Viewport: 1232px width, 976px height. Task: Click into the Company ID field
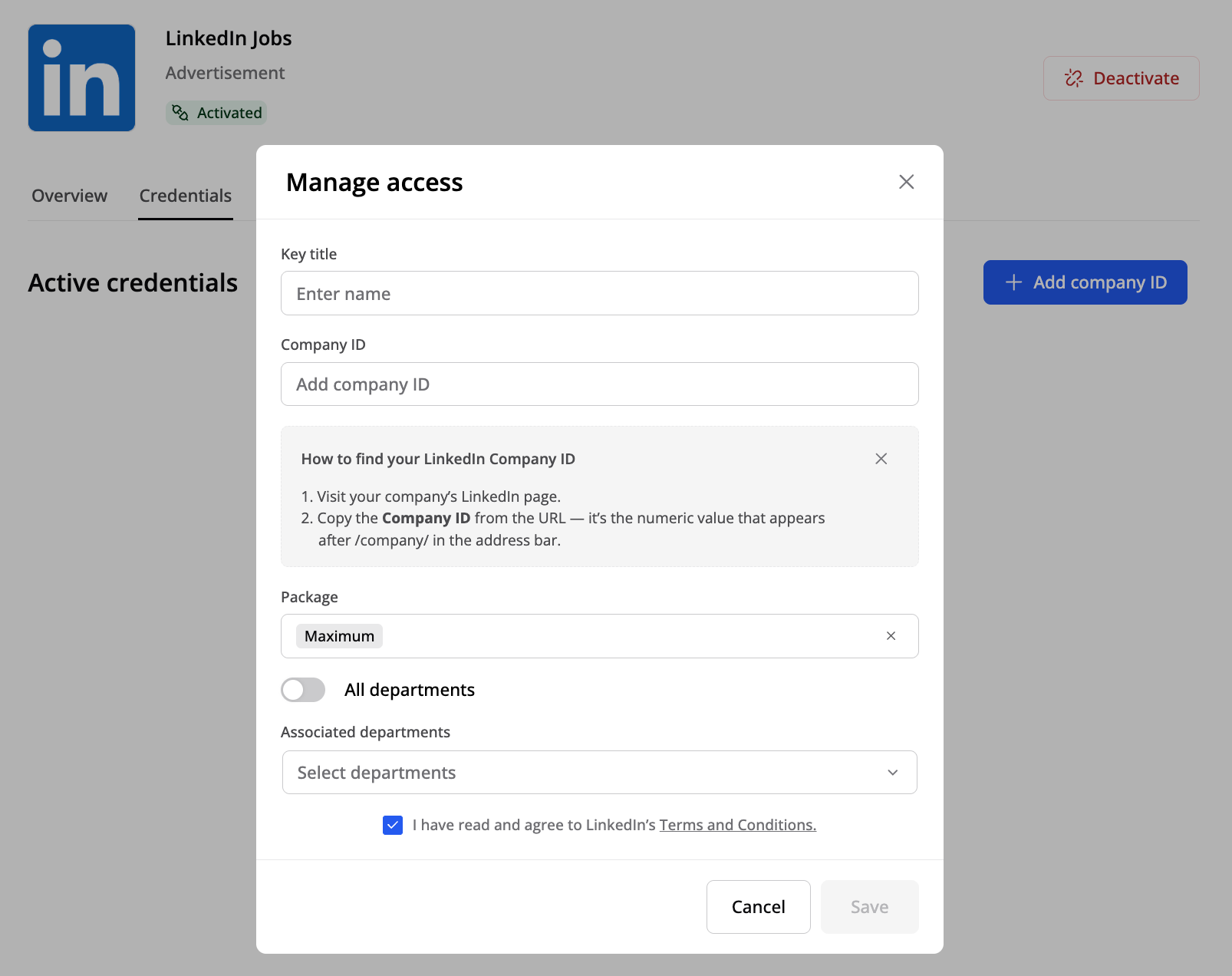point(599,384)
